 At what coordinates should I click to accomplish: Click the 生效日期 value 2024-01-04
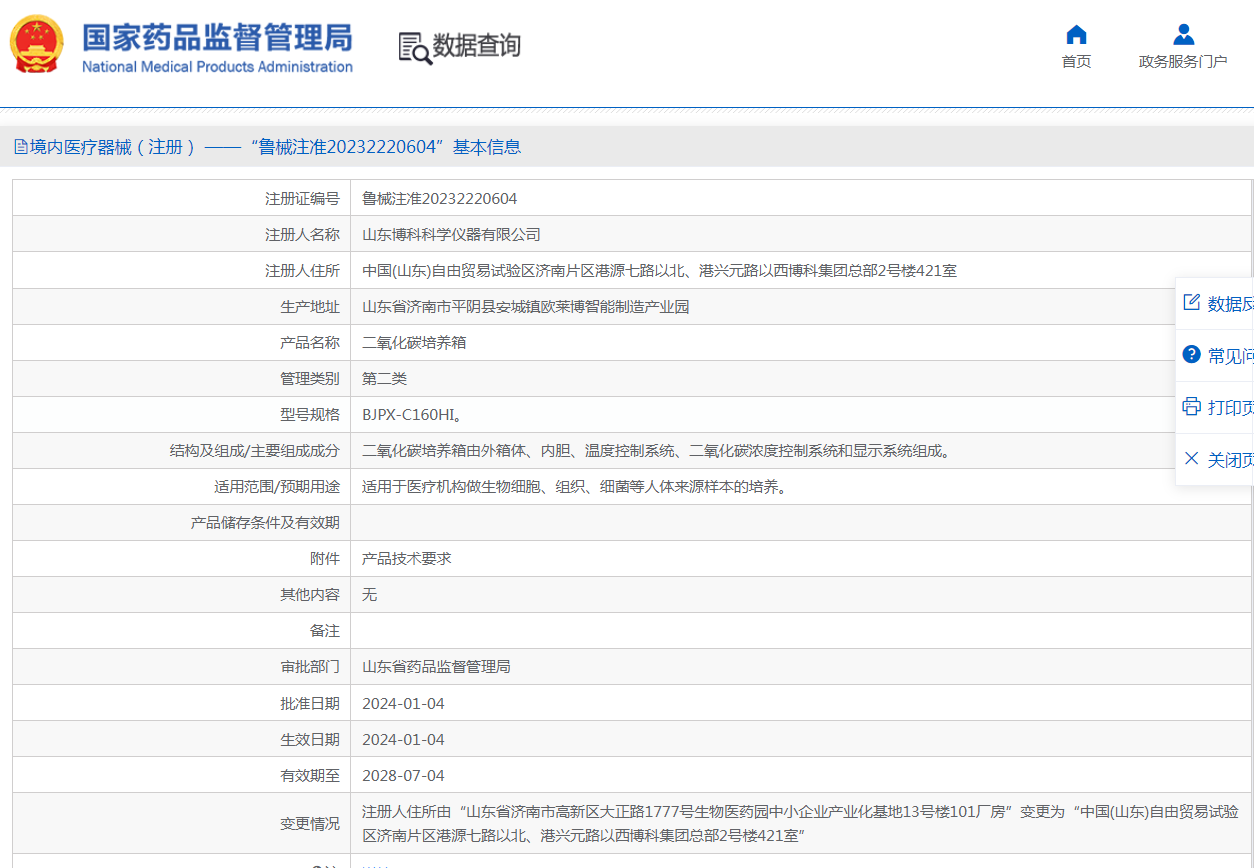[x=403, y=740]
